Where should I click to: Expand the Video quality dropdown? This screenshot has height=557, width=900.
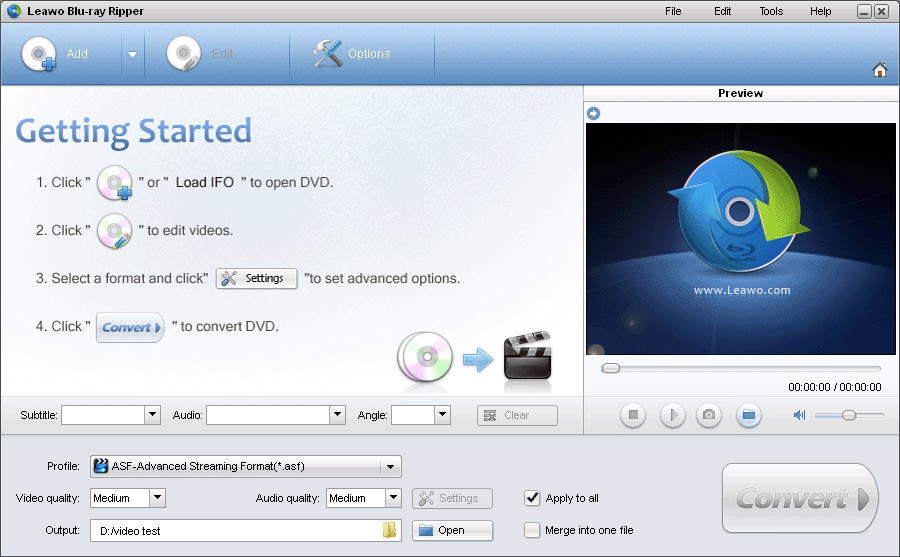(157, 498)
